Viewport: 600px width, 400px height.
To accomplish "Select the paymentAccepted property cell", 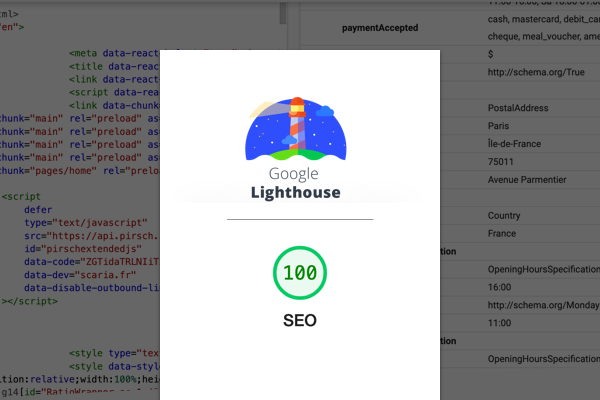I will (380, 28).
